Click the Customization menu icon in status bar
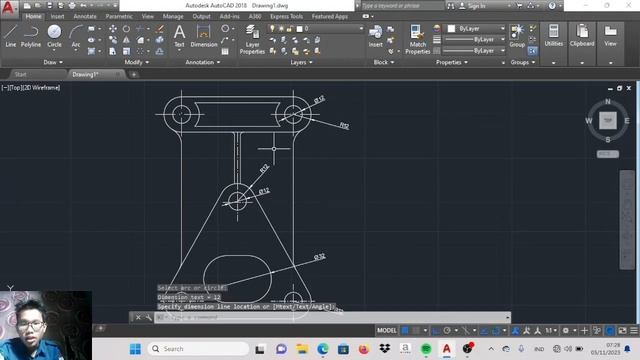 point(634,330)
